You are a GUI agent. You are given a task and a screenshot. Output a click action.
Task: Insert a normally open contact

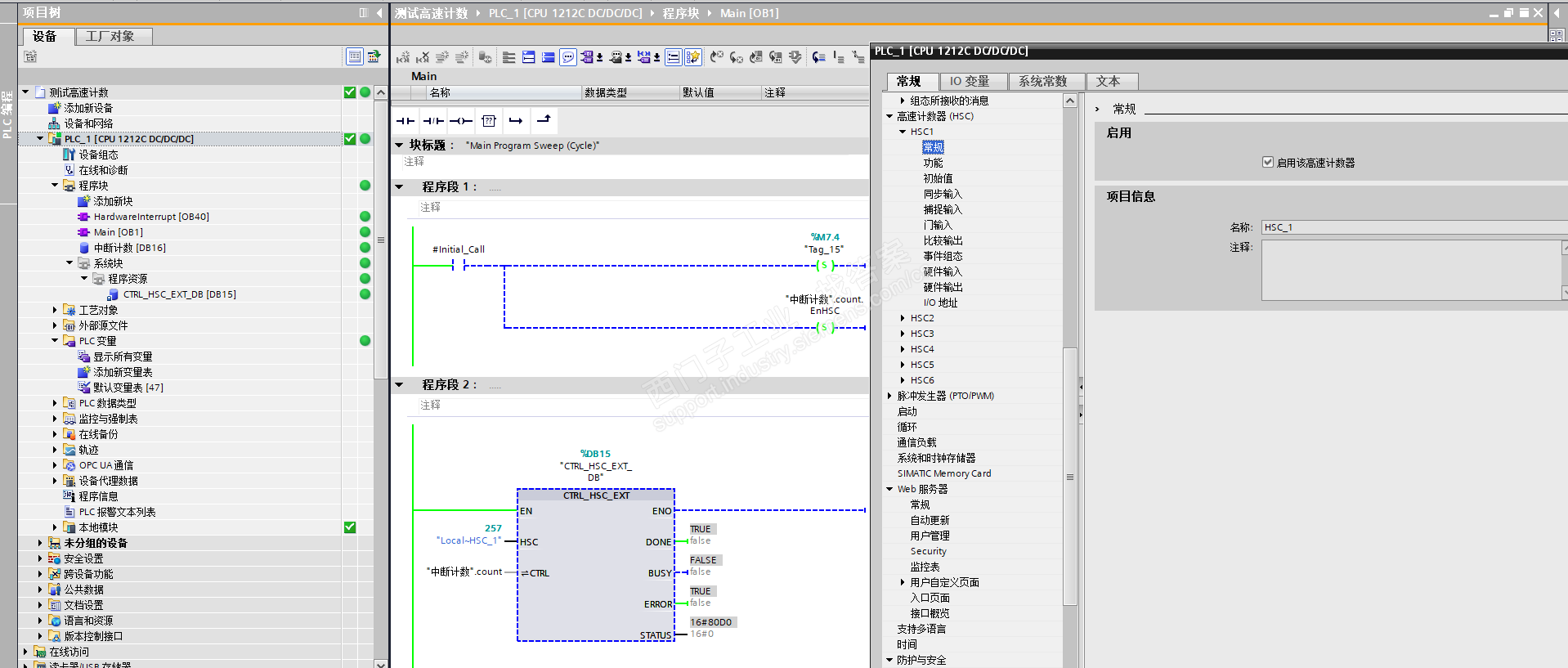(x=405, y=121)
